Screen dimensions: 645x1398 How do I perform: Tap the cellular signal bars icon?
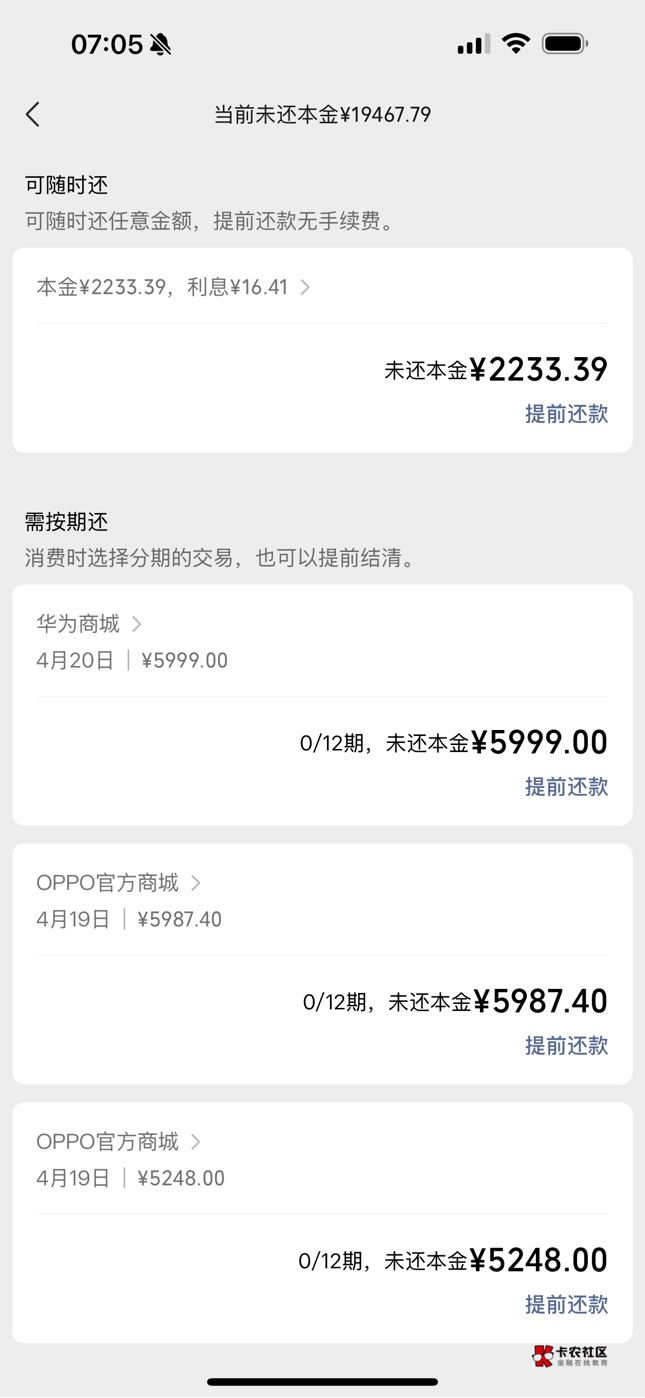click(473, 44)
